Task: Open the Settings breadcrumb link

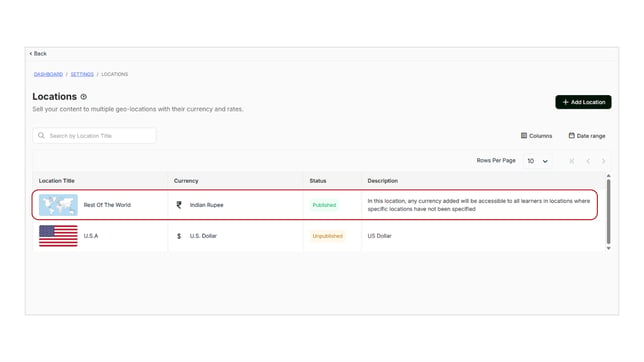Action: pyautogui.click(x=82, y=74)
